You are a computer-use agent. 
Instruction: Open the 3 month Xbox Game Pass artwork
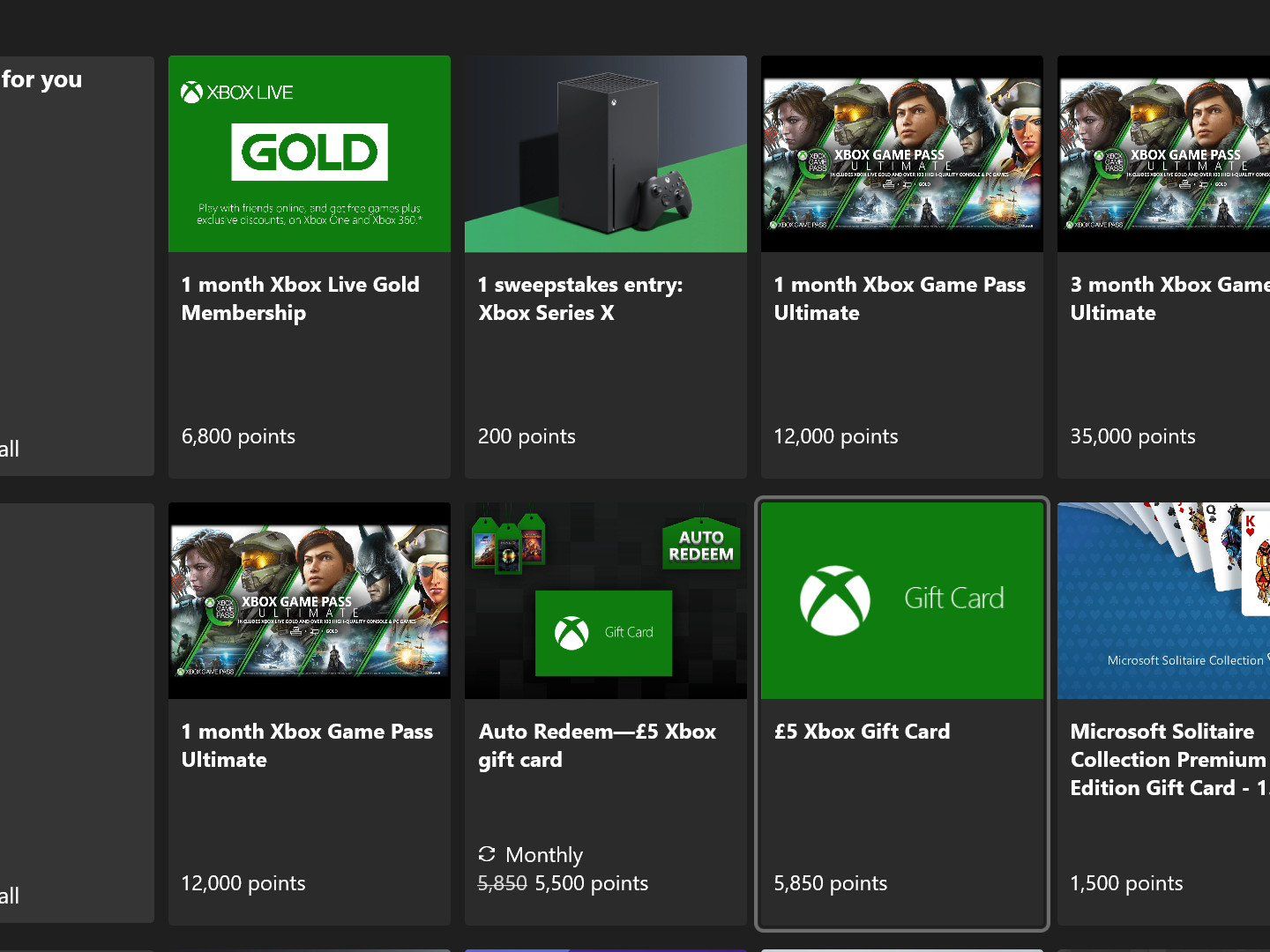(1164, 154)
